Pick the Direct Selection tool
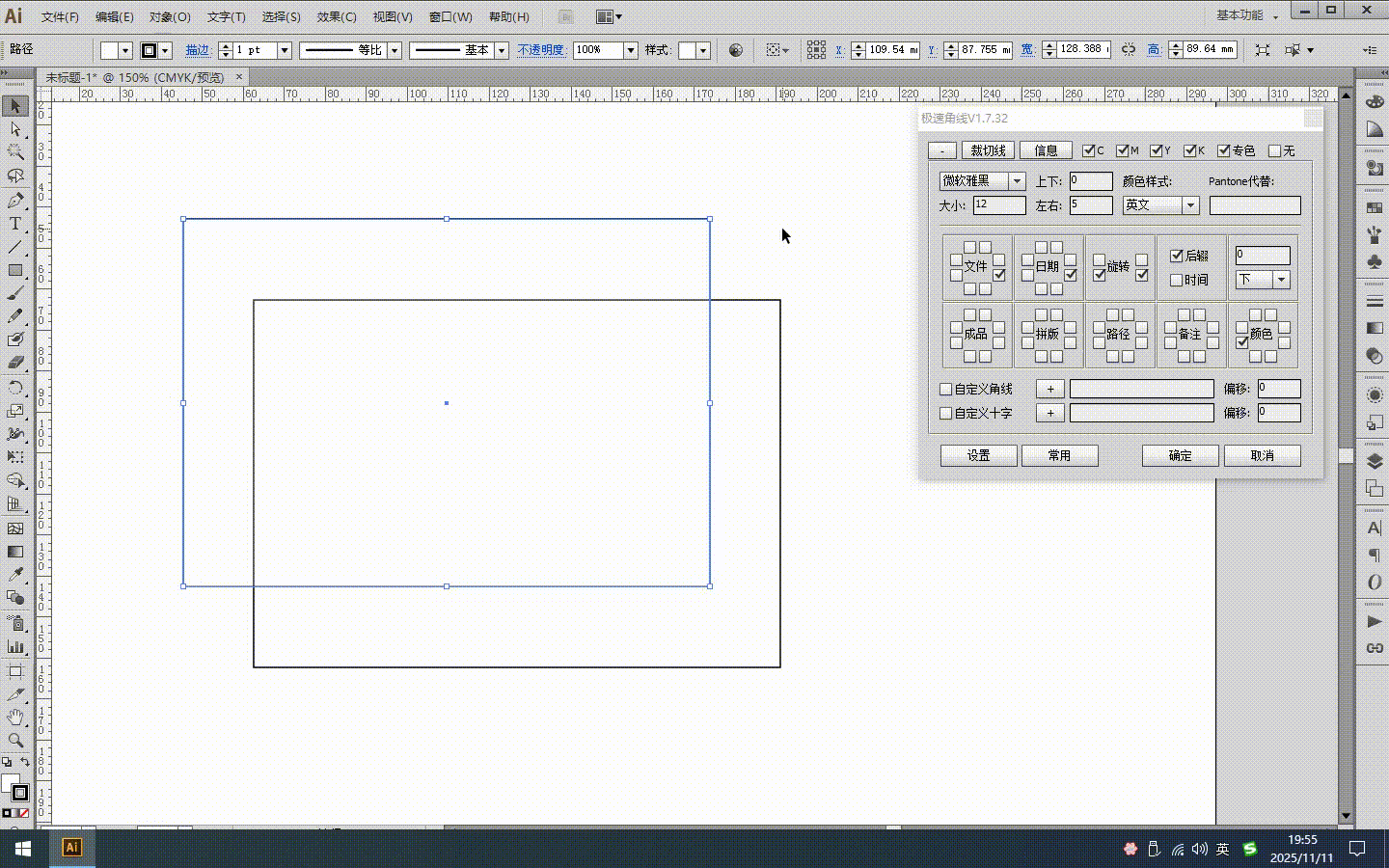Viewport: 1389px width, 868px height. click(x=15, y=129)
